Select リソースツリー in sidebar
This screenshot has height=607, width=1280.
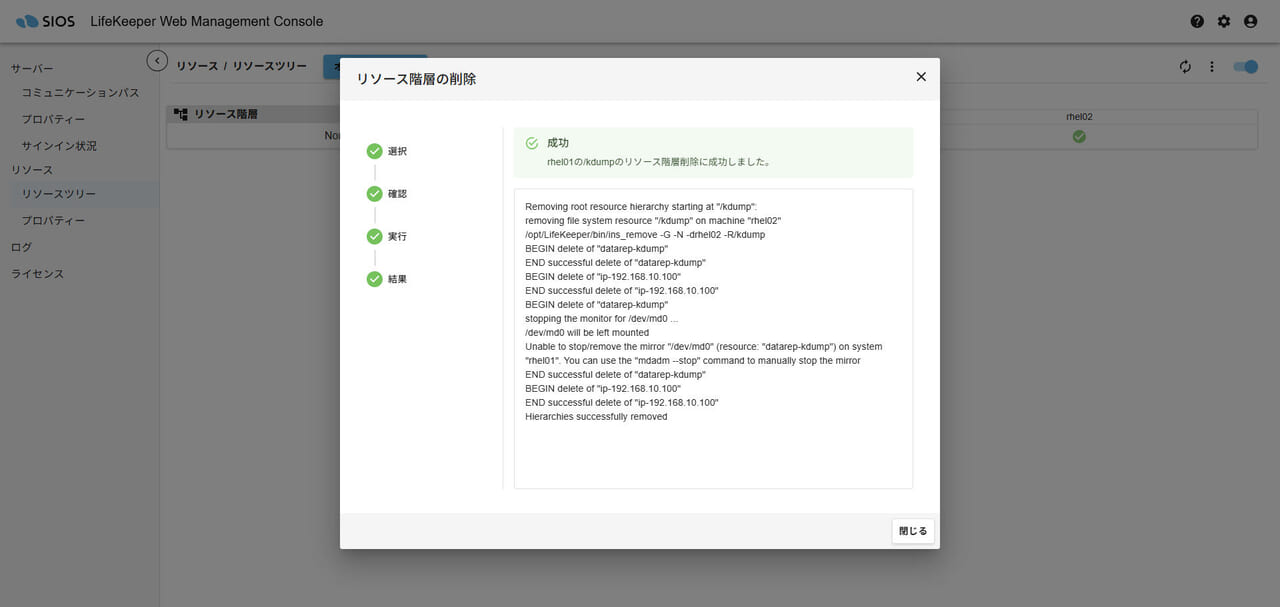[59, 194]
